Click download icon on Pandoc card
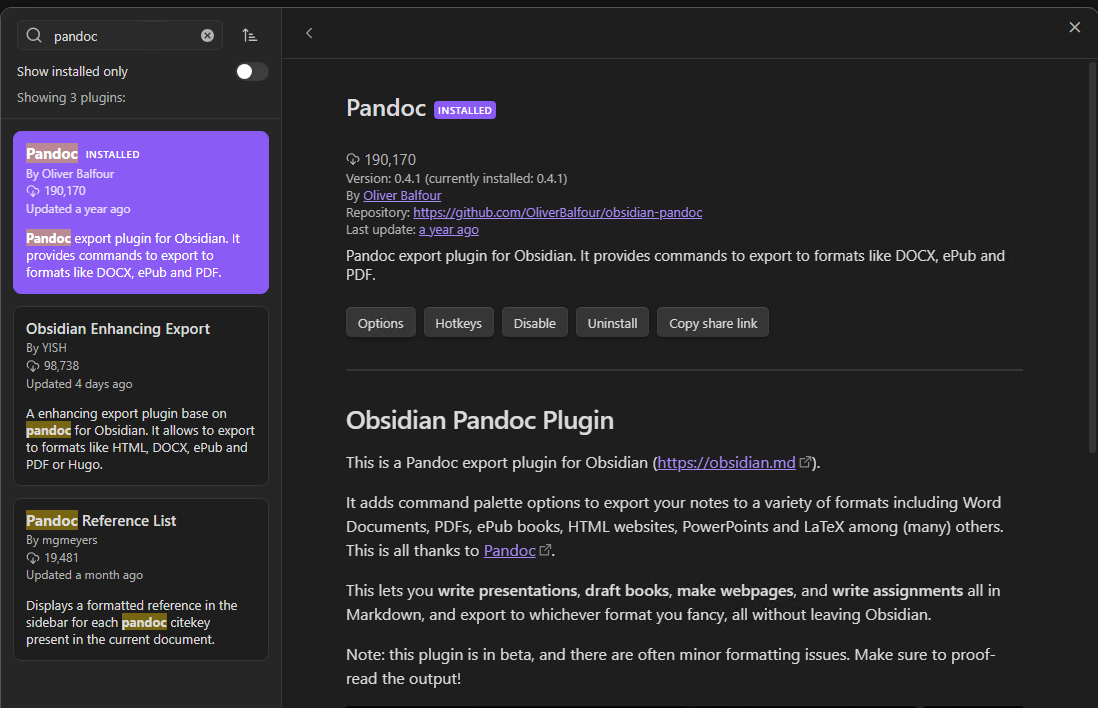The image size is (1098, 708). (33, 190)
